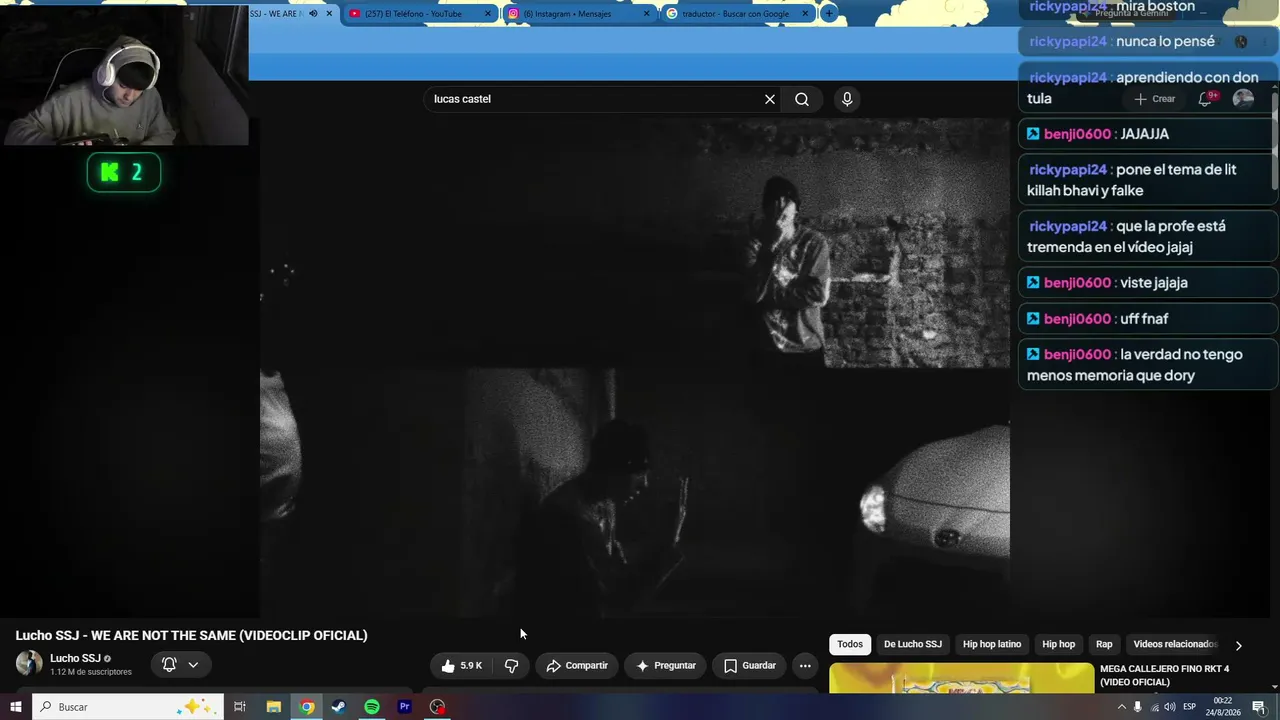Select the Hip hop latino chip
The width and height of the screenshot is (1280, 720).
coord(992,645)
